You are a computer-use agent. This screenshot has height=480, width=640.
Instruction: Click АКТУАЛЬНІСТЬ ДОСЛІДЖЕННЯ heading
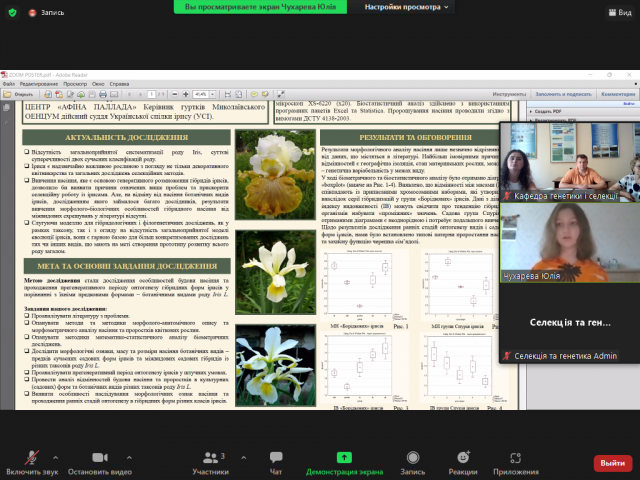coord(127,138)
